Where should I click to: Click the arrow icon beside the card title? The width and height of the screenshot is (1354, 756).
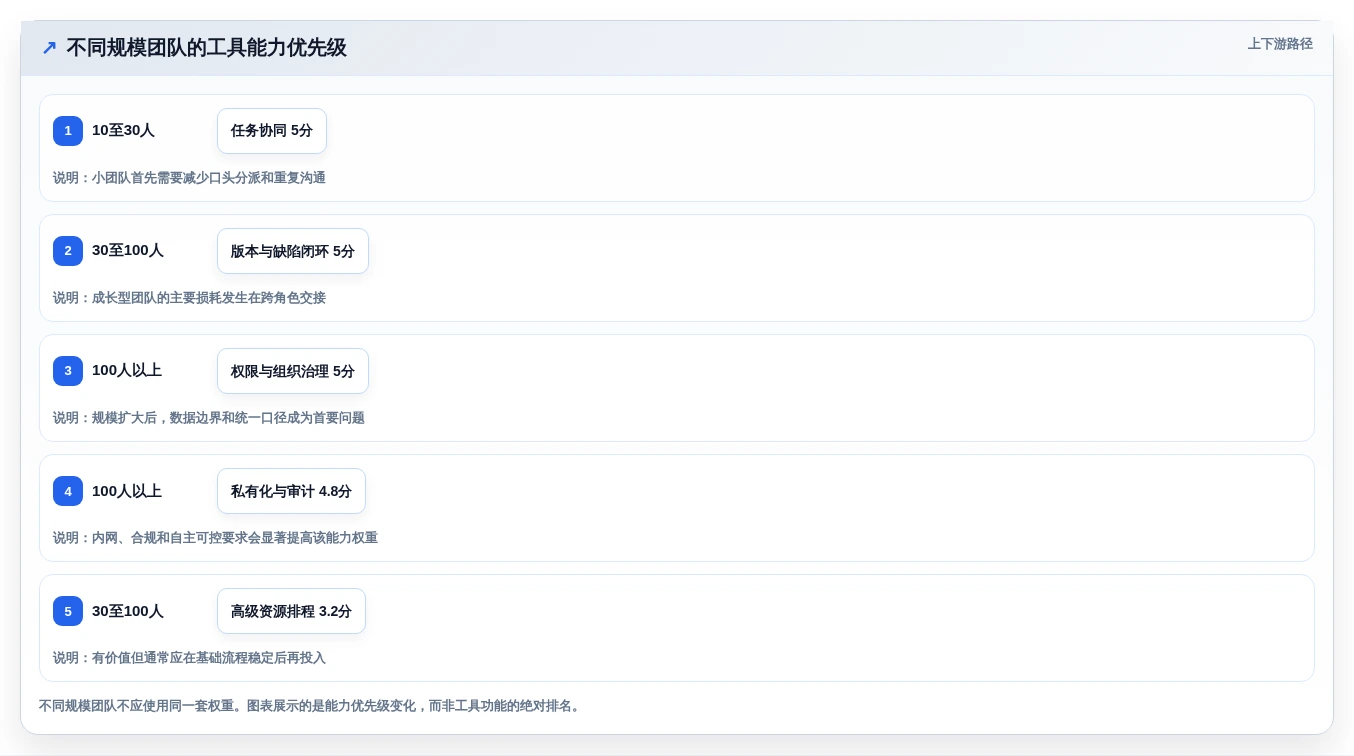49,48
